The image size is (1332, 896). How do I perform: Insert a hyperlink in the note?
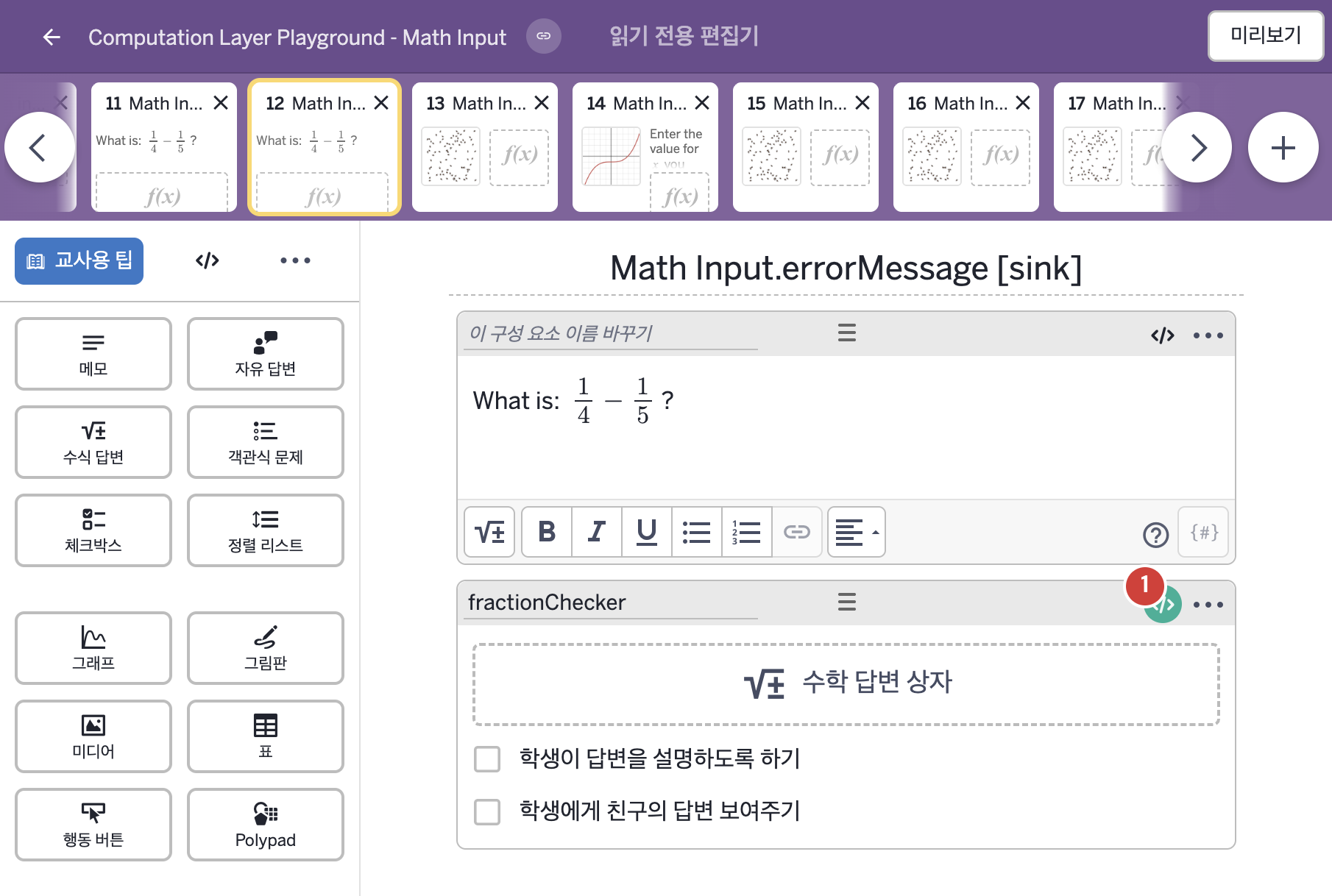(x=797, y=532)
